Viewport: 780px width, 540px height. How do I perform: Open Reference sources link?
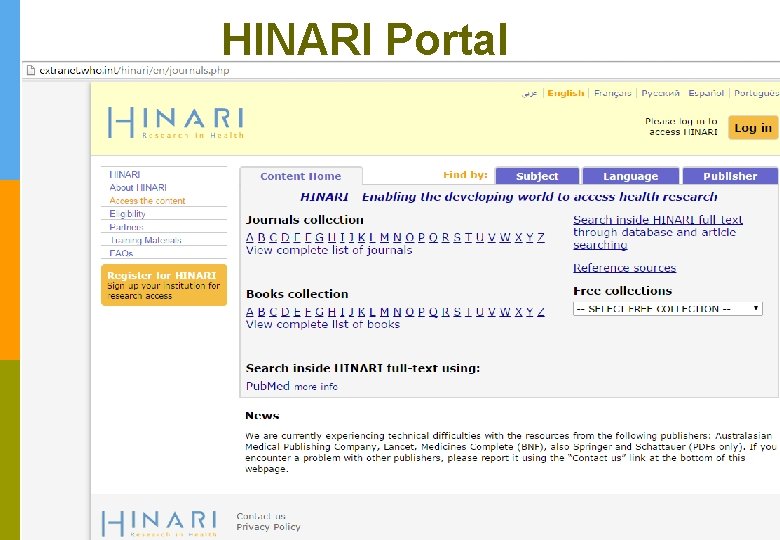point(624,268)
